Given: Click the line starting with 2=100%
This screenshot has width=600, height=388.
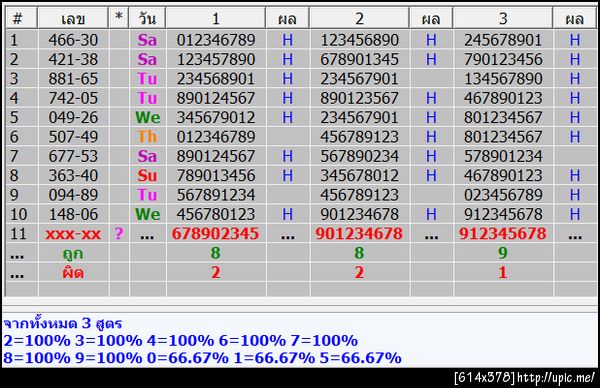Looking at the screenshot, I should pyautogui.click(x=181, y=341).
